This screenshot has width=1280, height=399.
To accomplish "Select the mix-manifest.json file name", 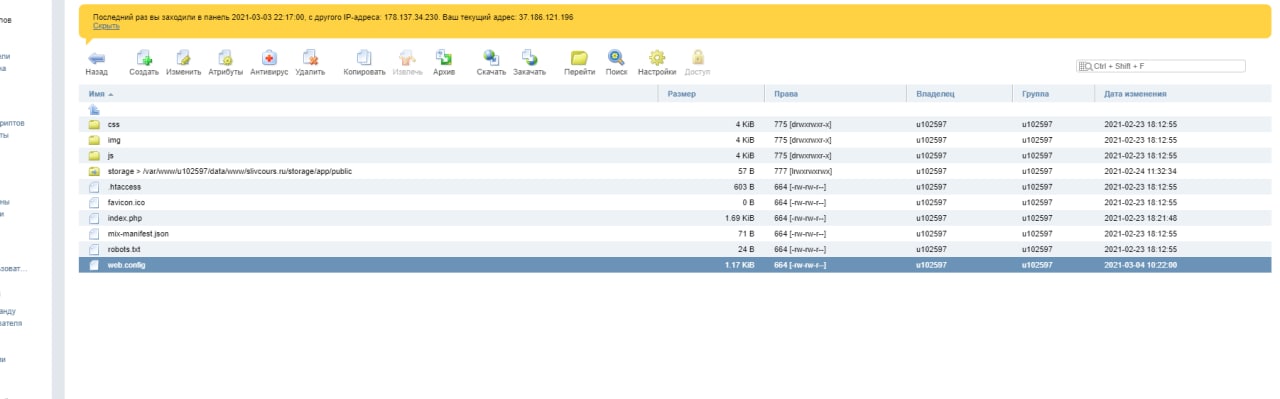I will tap(138, 233).
